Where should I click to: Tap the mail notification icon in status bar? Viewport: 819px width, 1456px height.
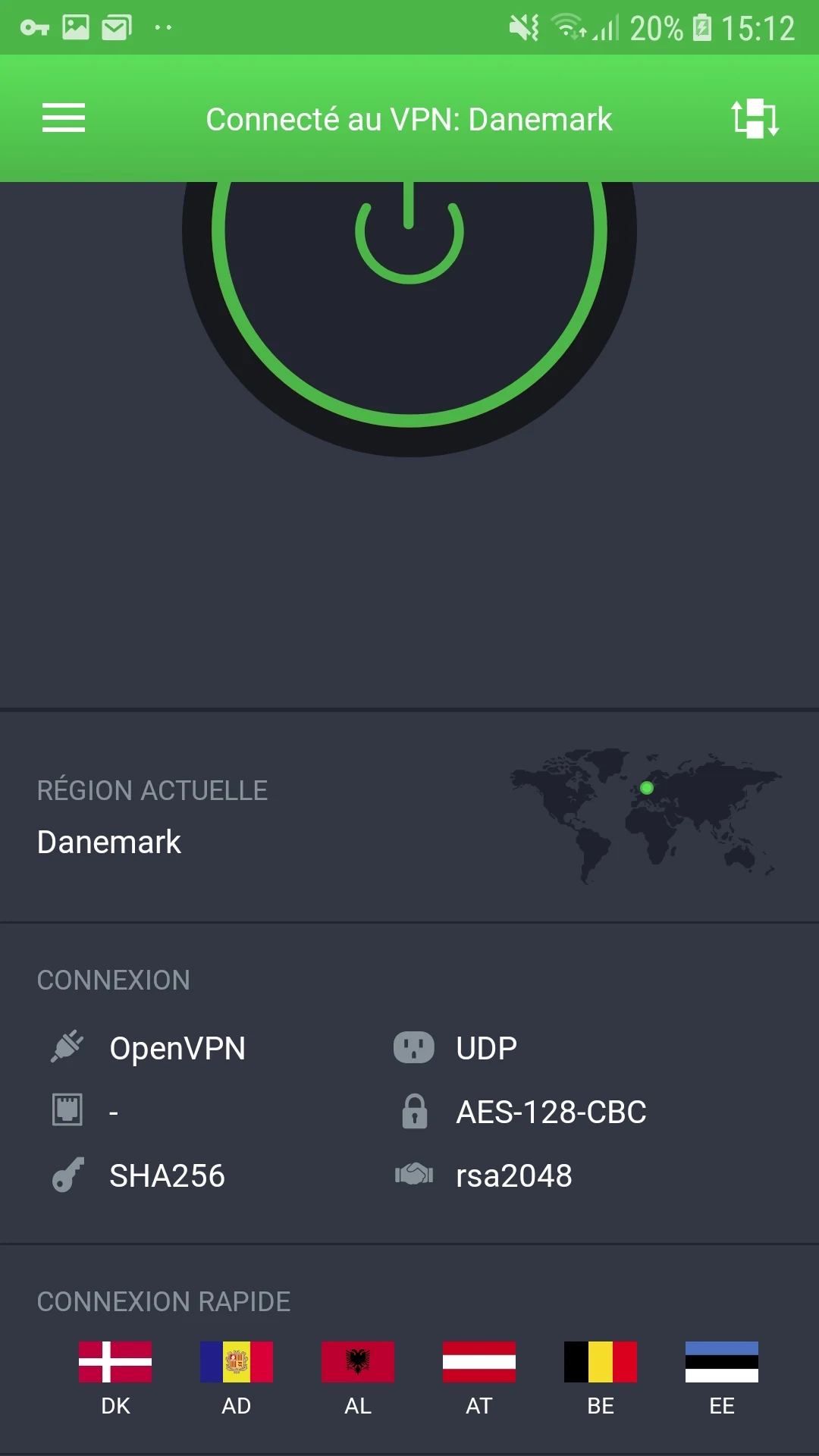tap(117, 28)
